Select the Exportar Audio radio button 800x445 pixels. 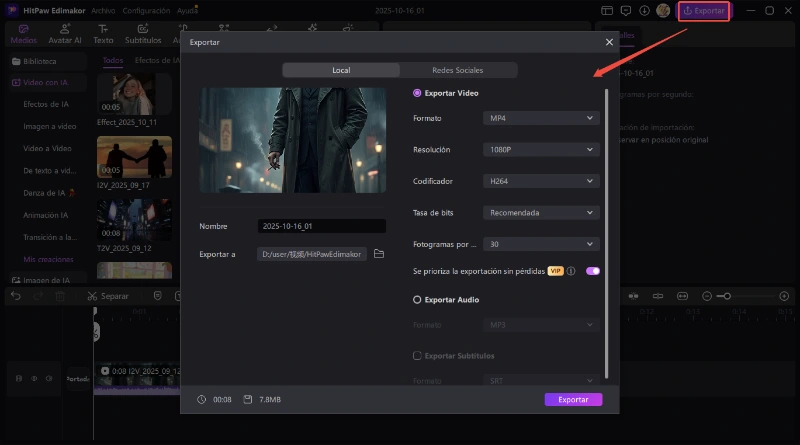click(417, 299)
